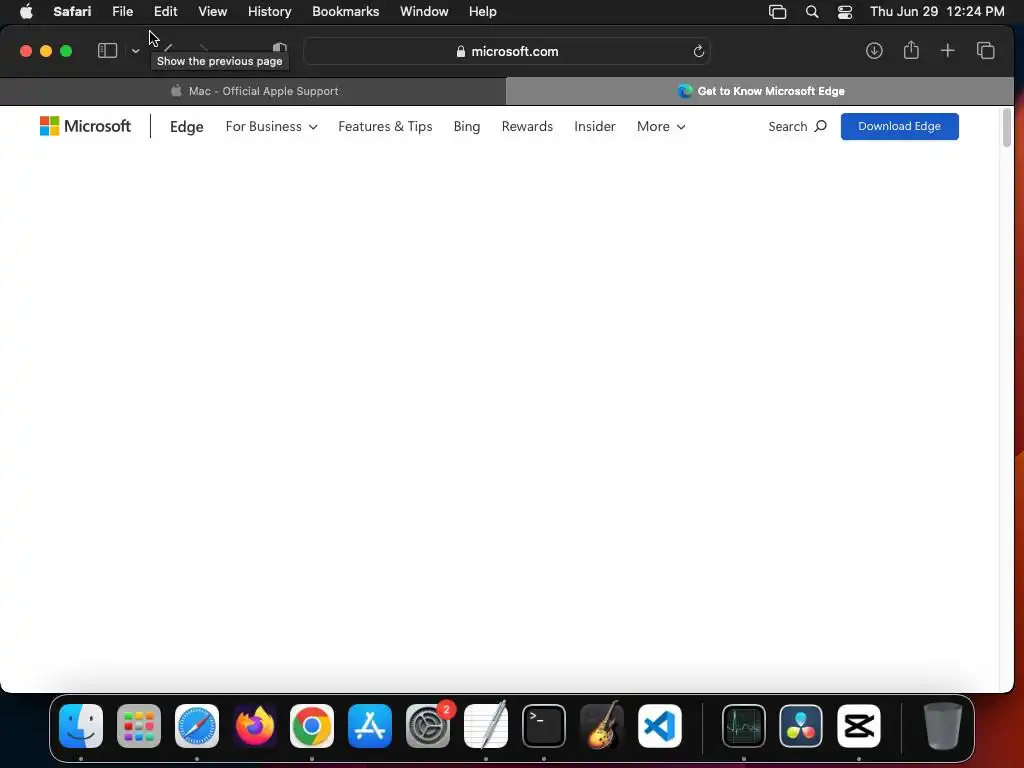
Task: Open the App Store from the Dock
Action: click(370, 726)
